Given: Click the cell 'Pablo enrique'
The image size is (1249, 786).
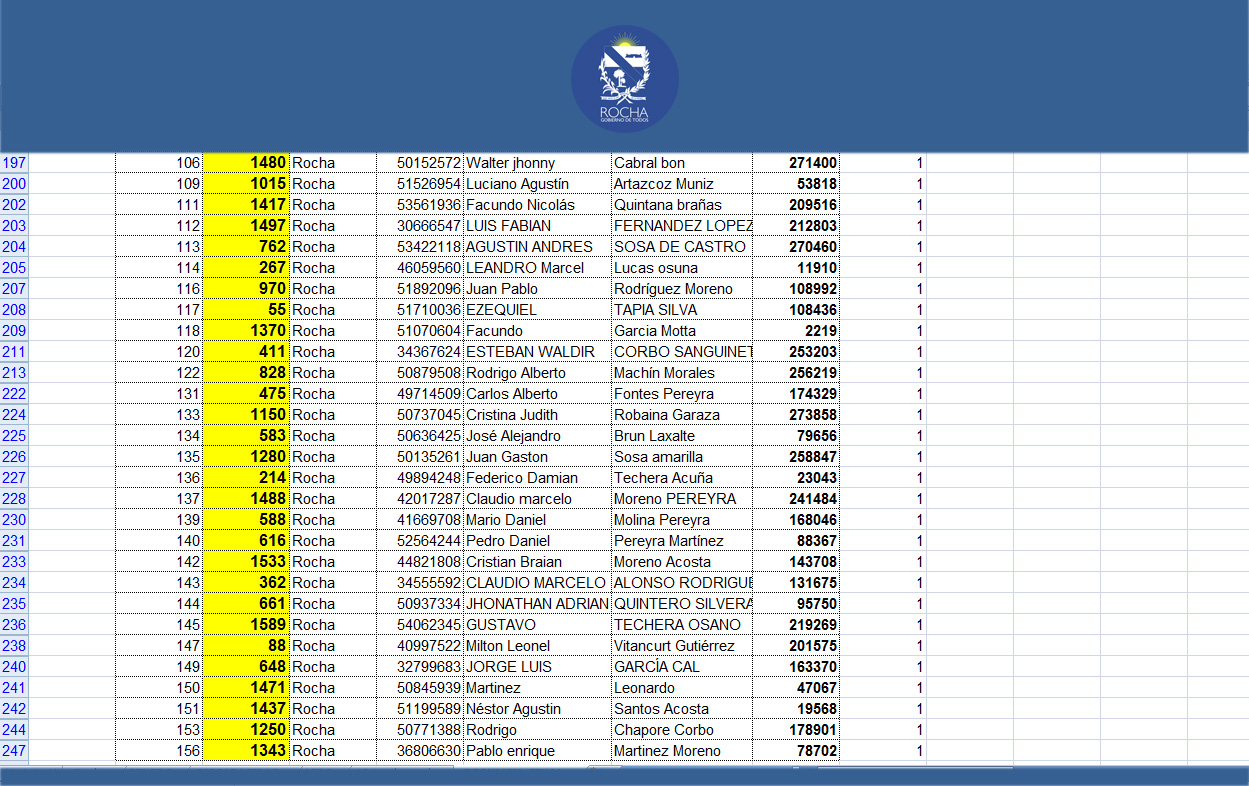Looking at the screenshot, I should point(538,751).
